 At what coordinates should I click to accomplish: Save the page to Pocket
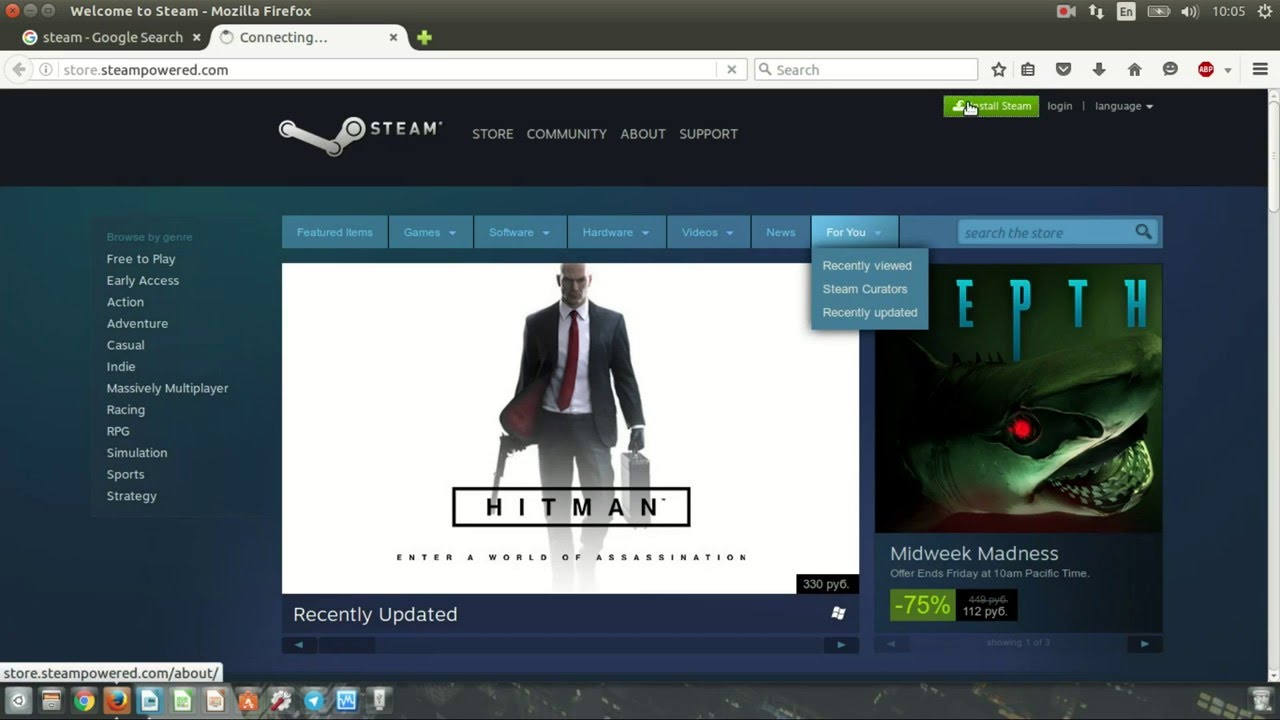pyautogui.click(x=1063, y=70)
